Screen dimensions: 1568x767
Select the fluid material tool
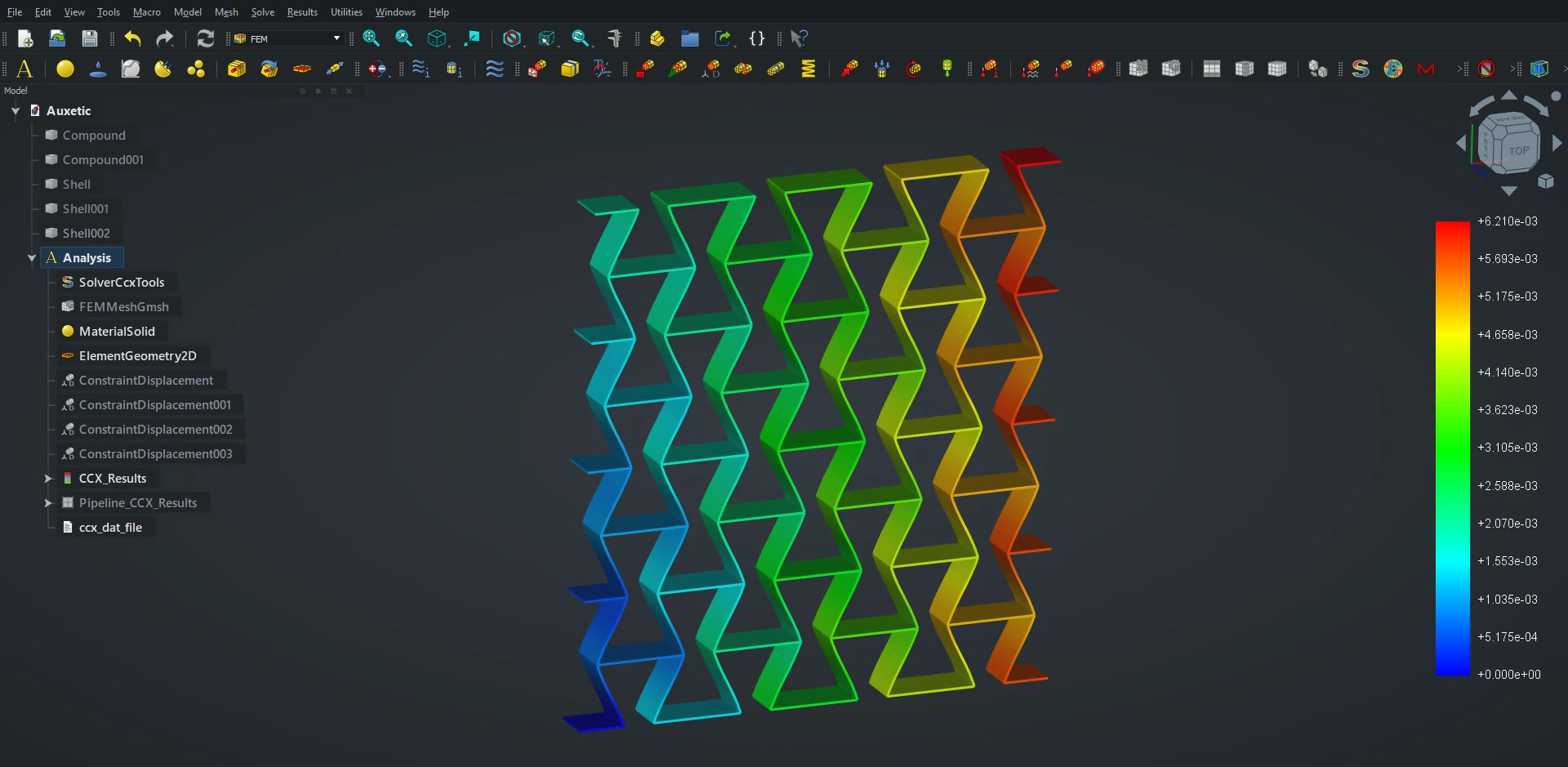(x=97, y=69)
